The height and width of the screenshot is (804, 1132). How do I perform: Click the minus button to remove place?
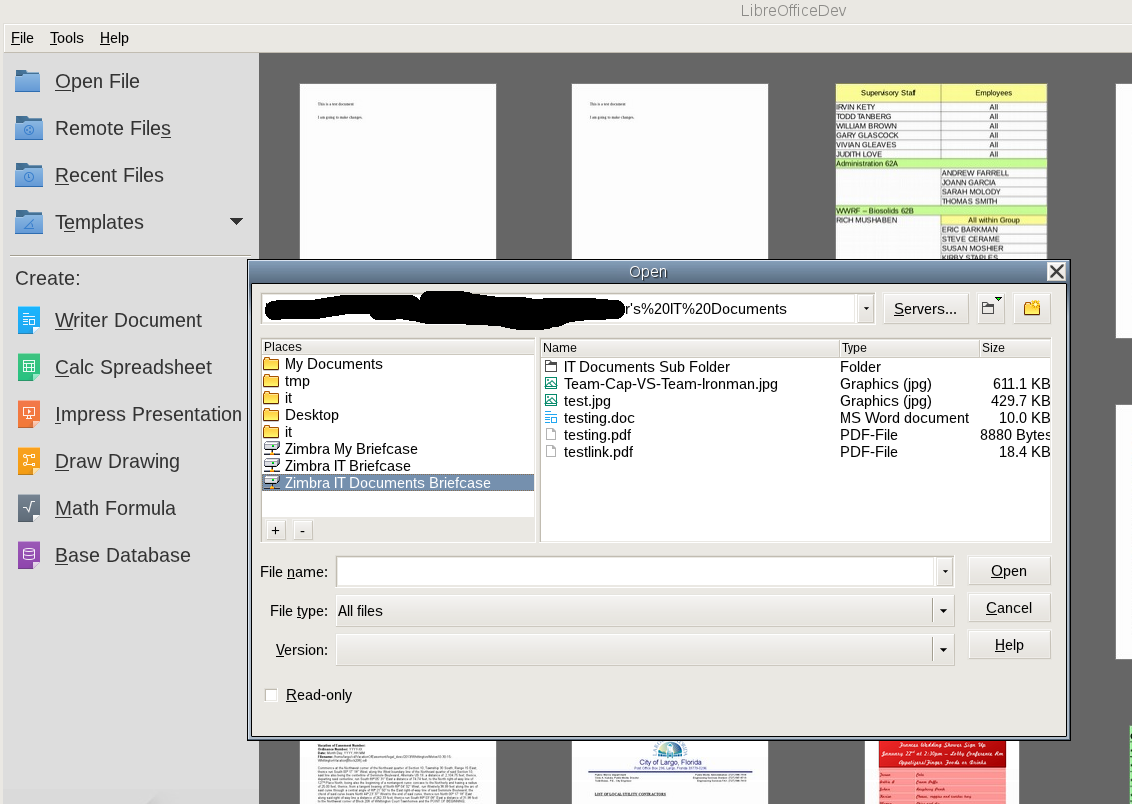point(302,530)
